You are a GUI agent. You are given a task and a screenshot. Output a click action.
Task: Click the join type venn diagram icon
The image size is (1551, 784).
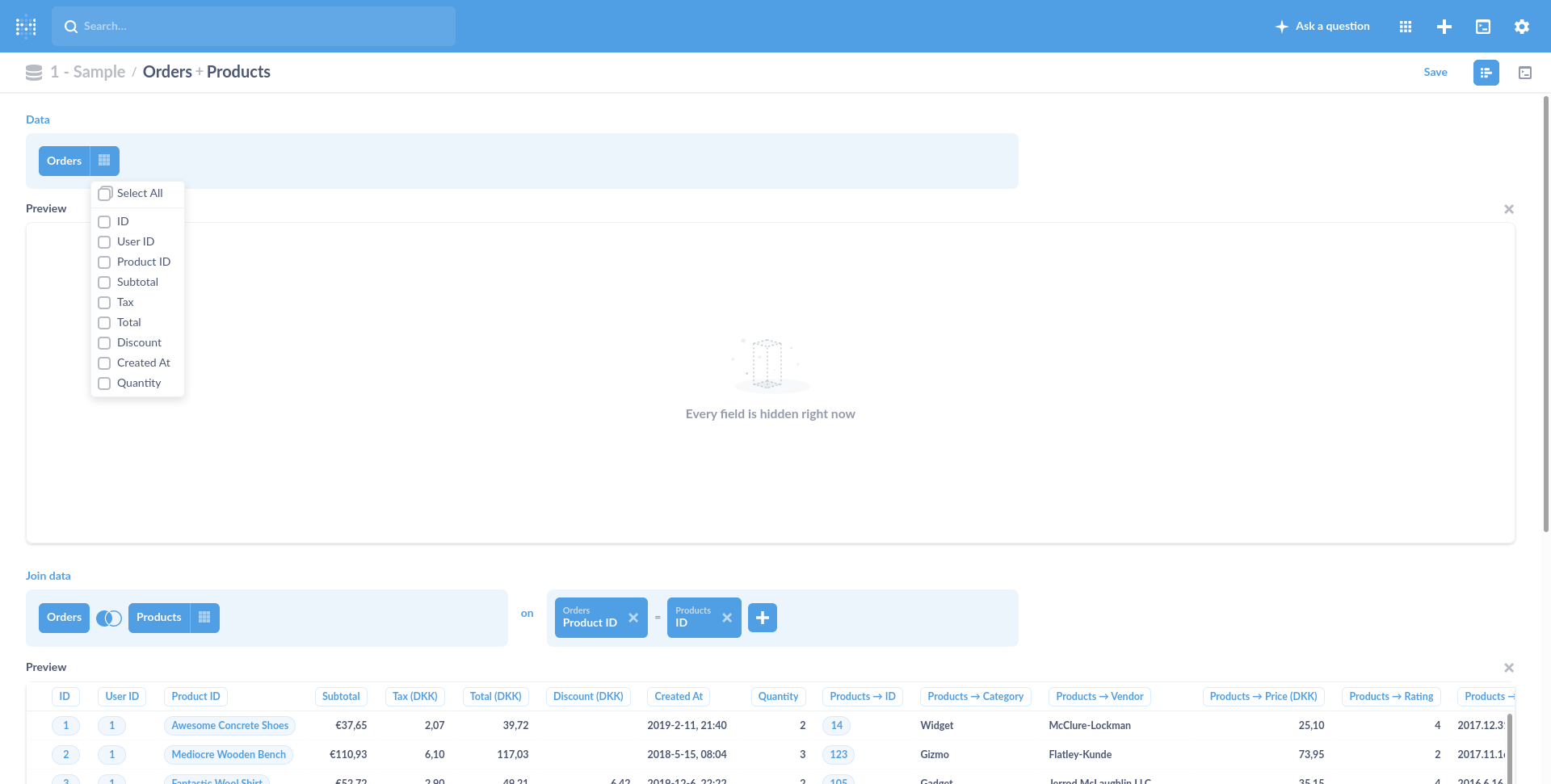click(x=109, y=618)
